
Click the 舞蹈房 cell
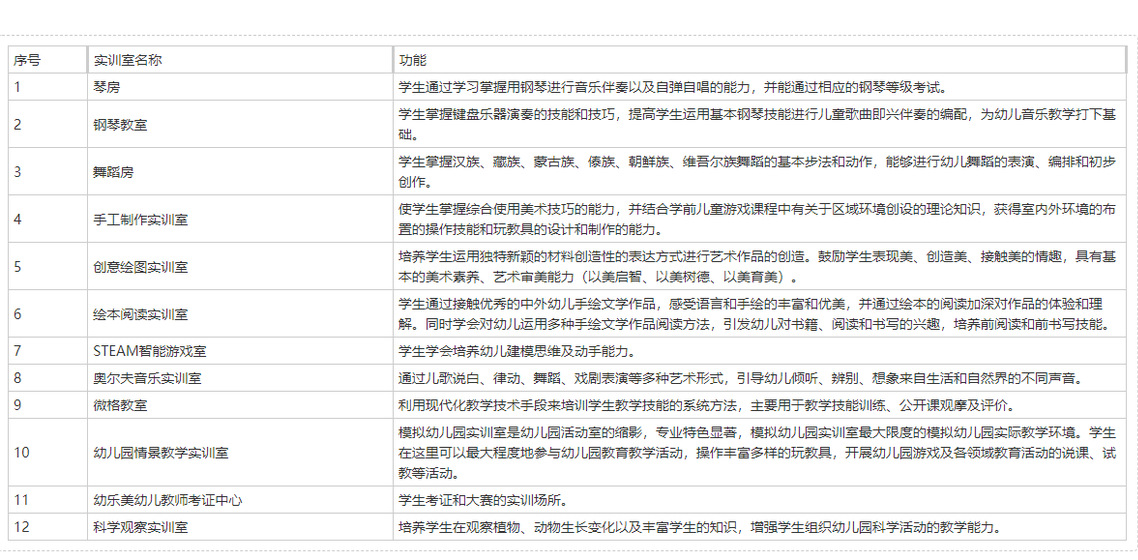click(x=113, y=172)
